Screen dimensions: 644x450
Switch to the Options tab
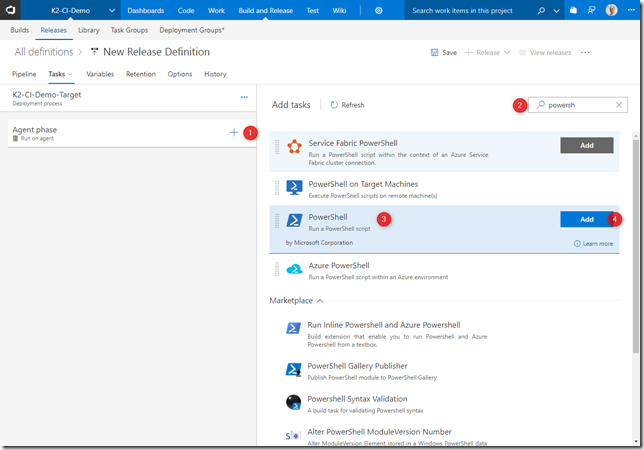tap(179, 74)
